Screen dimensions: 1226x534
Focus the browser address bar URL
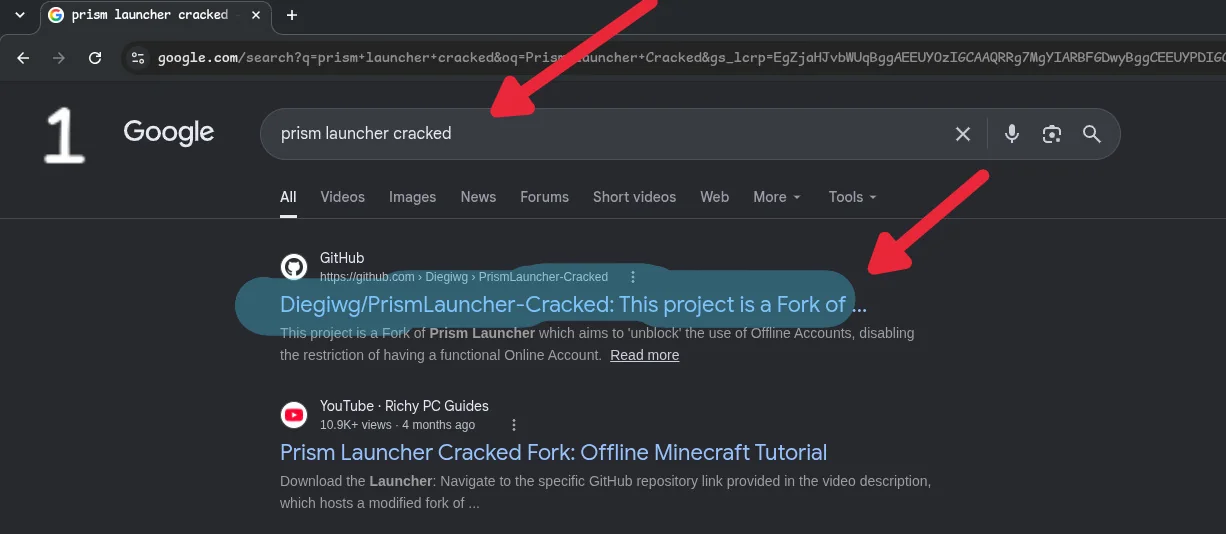[x=690, y=57]
